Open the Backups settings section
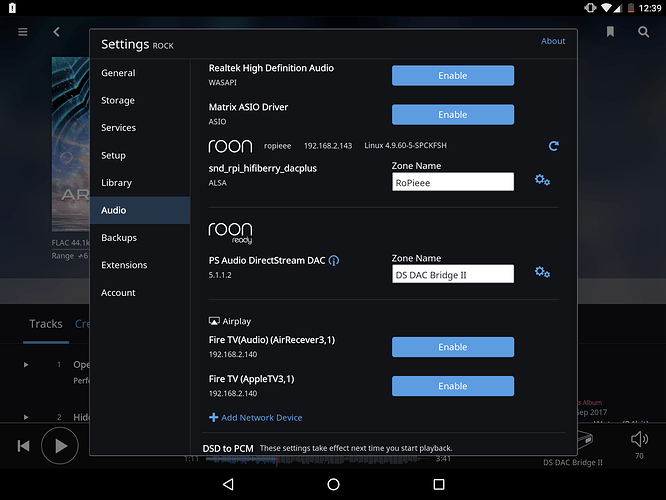Image resolution: width=666 pixels, height=500 pixels. click(x=140, y=237)
